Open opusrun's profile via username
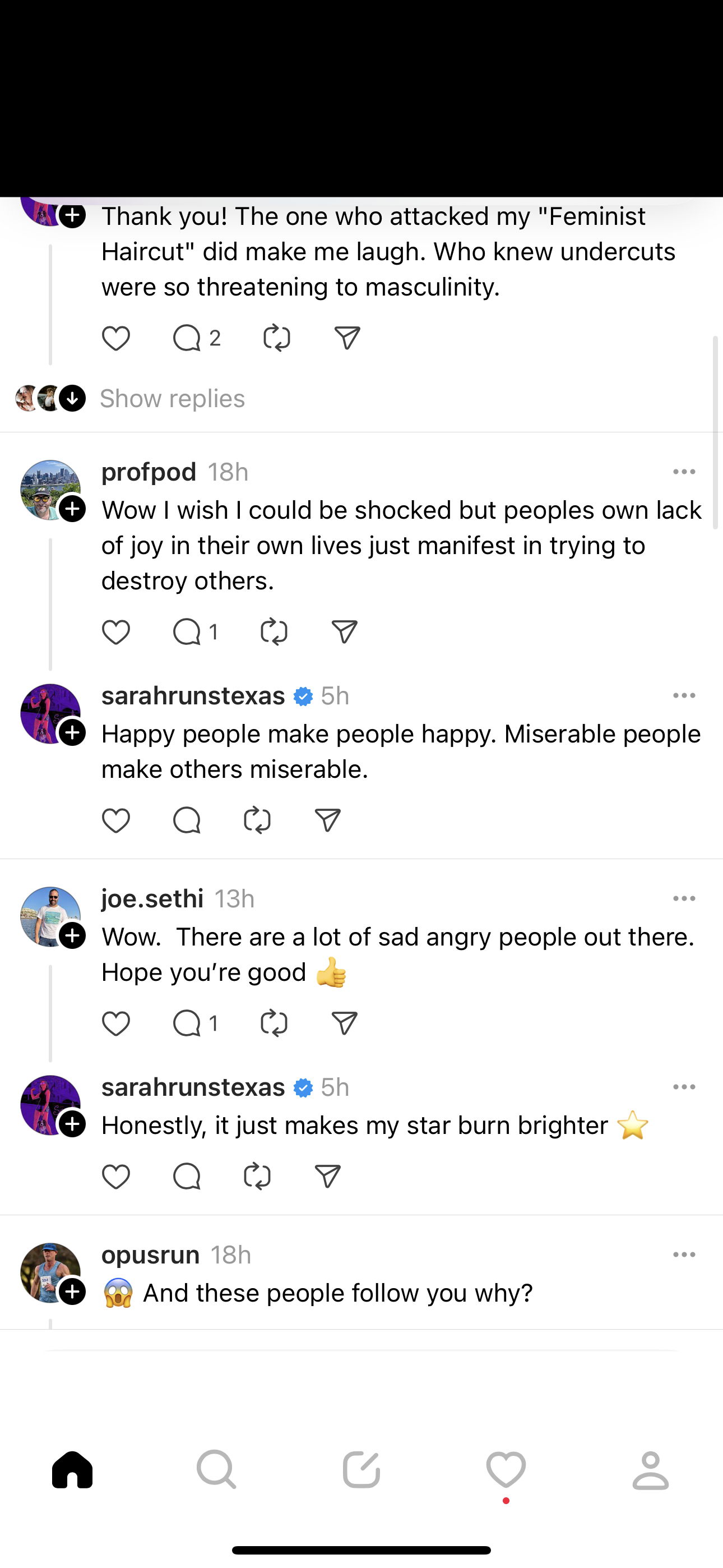Image resolution: width=723 pixels, height=1568 pixels. tap(150, 1255)
